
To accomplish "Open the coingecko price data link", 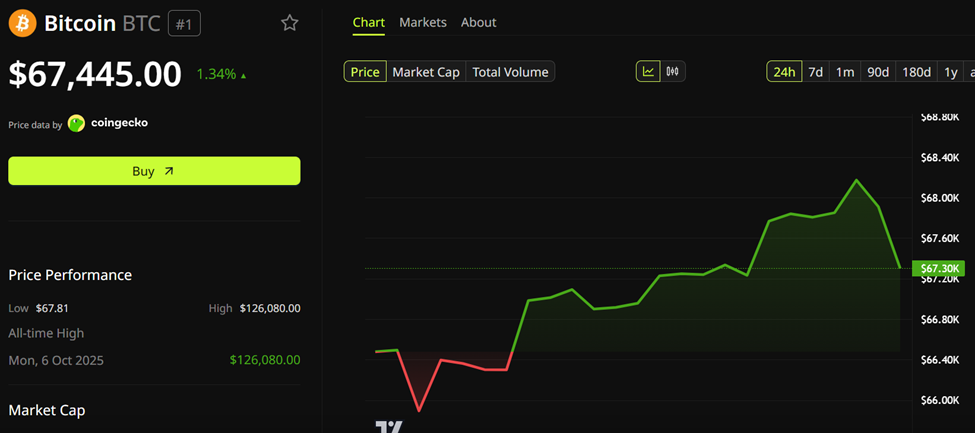I will tap(119, 124).
